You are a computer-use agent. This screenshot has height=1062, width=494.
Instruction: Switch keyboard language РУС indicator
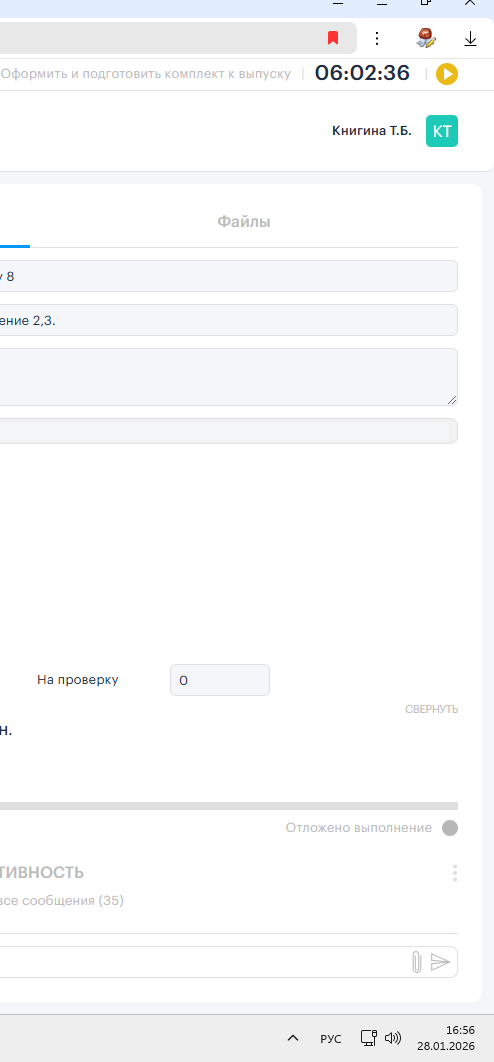[331, 1038]
